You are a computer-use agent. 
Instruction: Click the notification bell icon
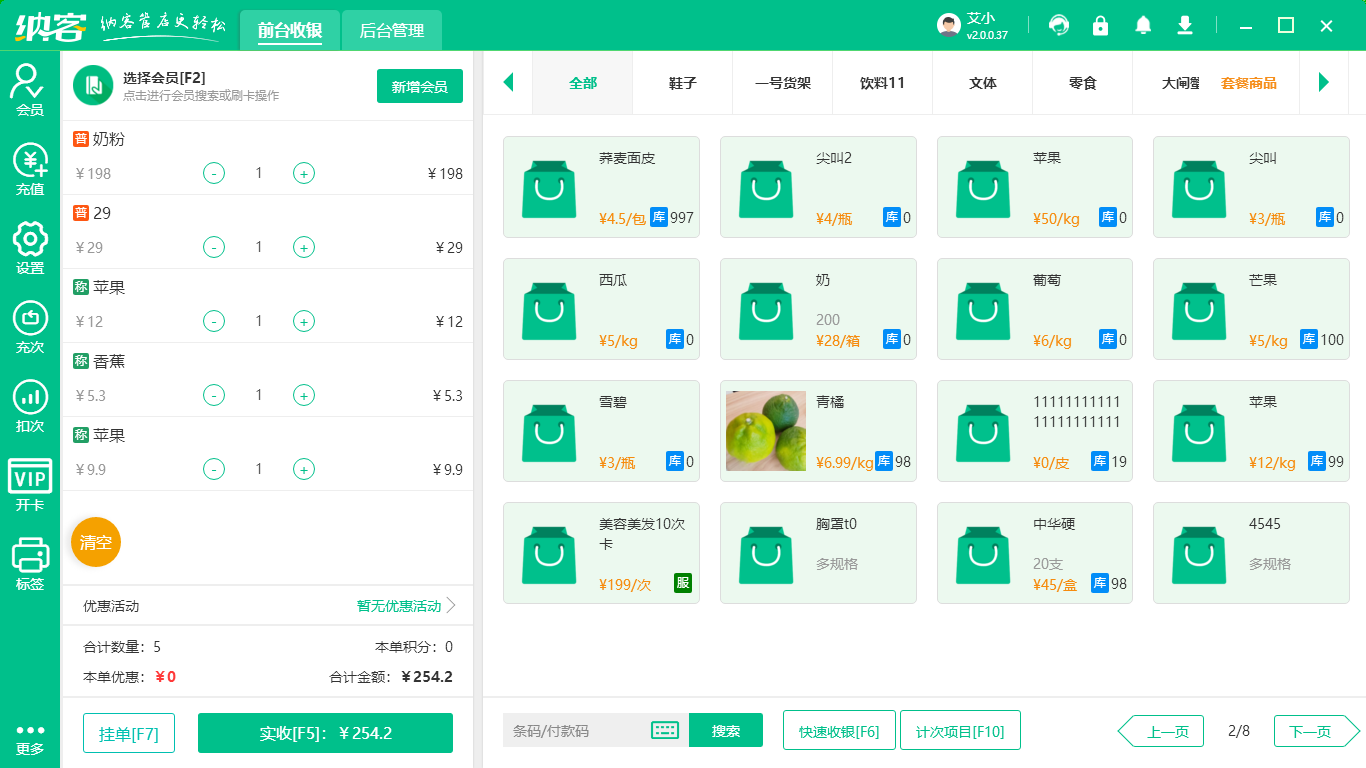[x=1142, y=25]
